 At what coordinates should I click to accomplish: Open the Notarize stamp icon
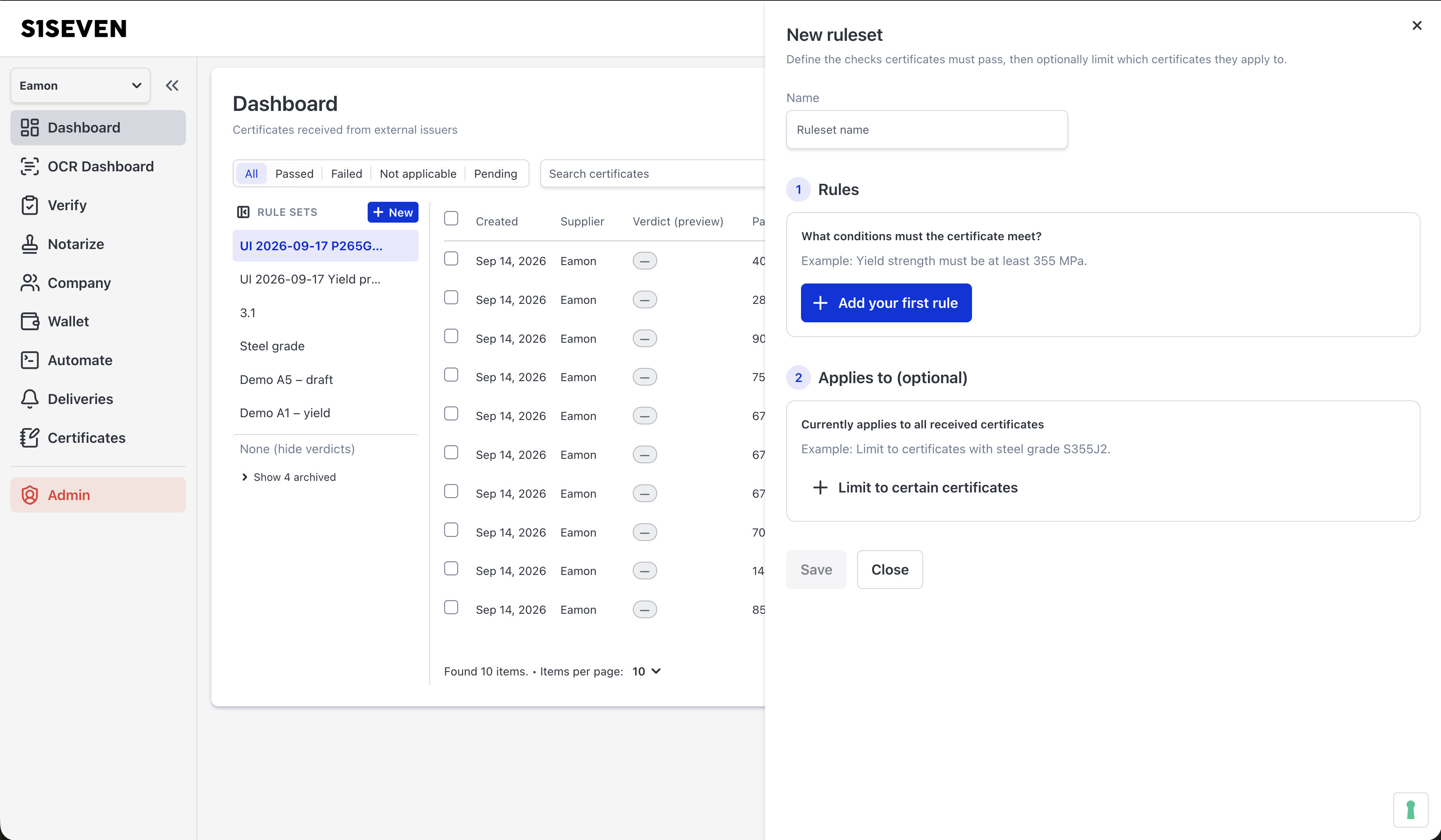30,244
